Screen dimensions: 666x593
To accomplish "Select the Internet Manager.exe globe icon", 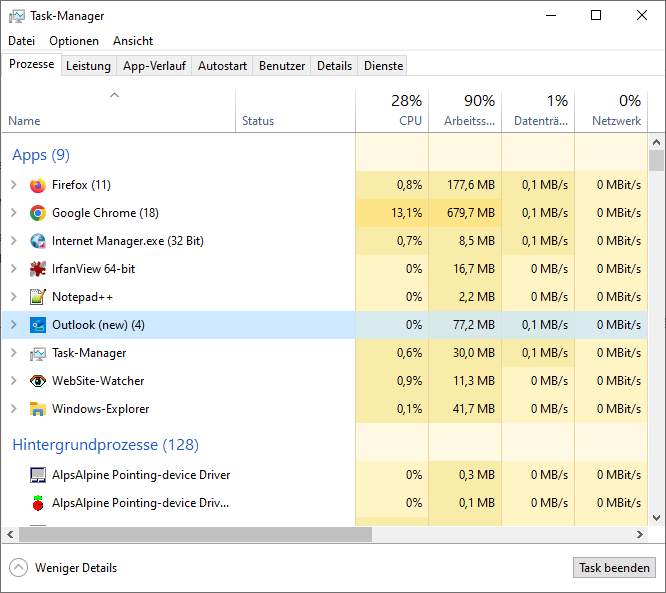I will tap(38, 241).
